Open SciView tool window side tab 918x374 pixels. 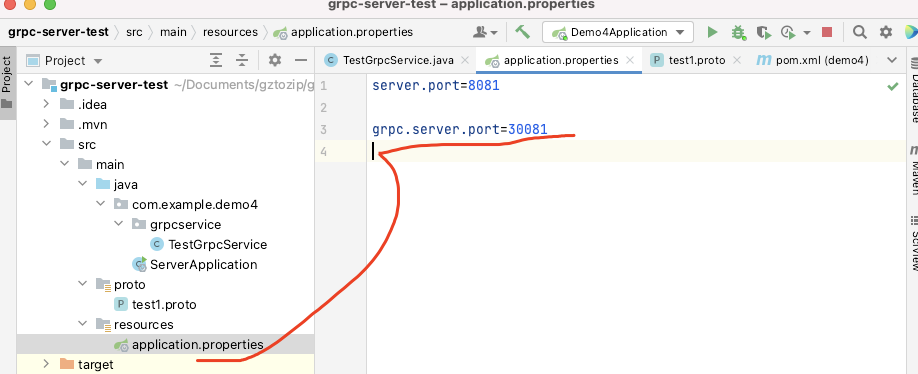[x=913, y=243]
